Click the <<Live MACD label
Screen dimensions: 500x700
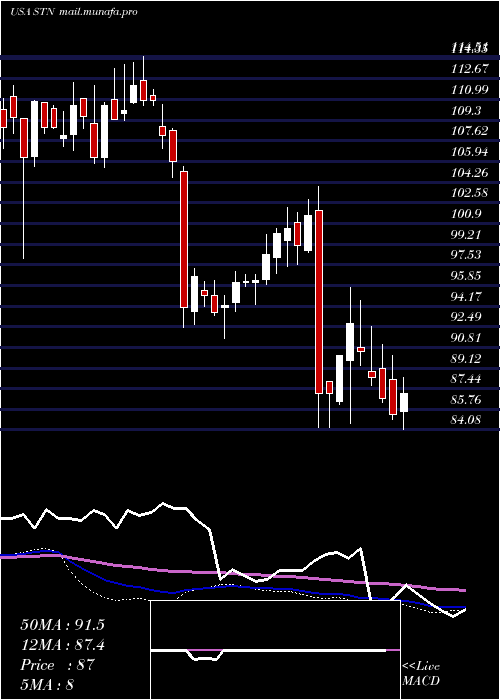(421, 674)
